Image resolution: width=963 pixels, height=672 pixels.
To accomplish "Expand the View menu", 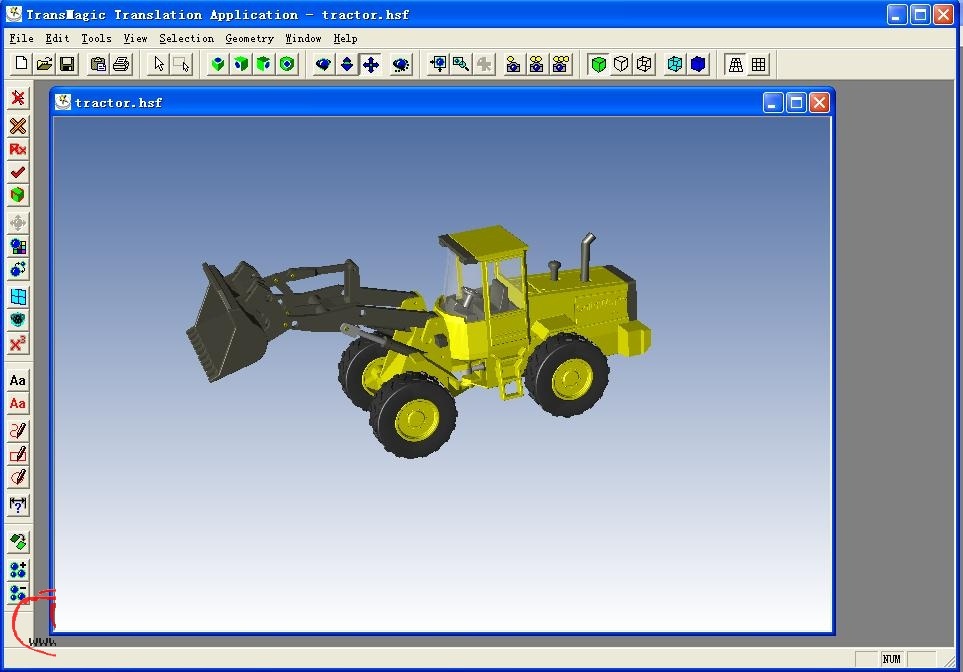I will [135, 38].
